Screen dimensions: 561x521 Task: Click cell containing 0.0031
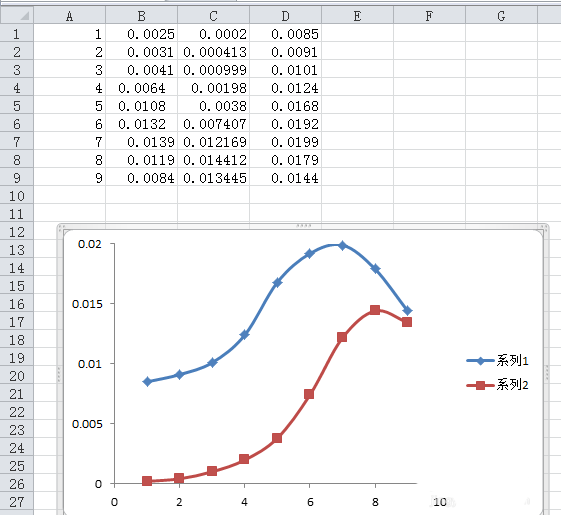pos(141,51)
